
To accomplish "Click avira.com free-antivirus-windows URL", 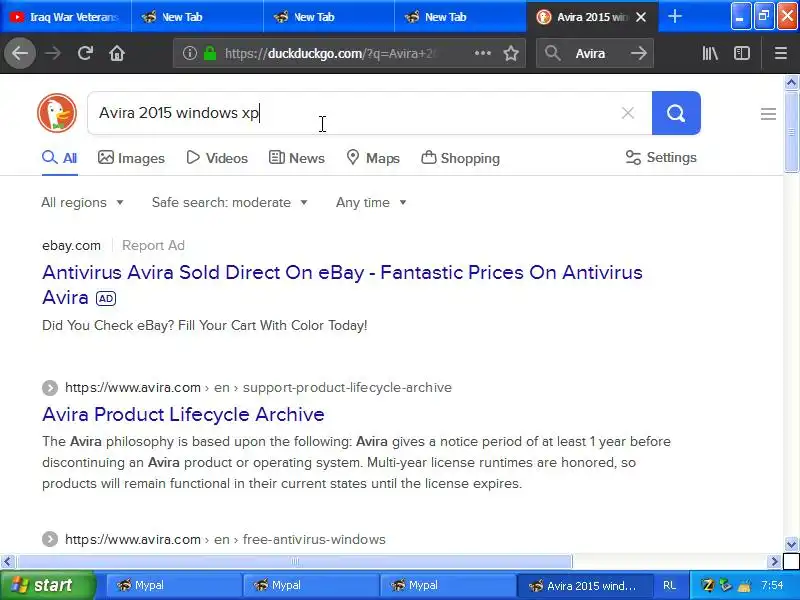I will click(x=225, y=539).
